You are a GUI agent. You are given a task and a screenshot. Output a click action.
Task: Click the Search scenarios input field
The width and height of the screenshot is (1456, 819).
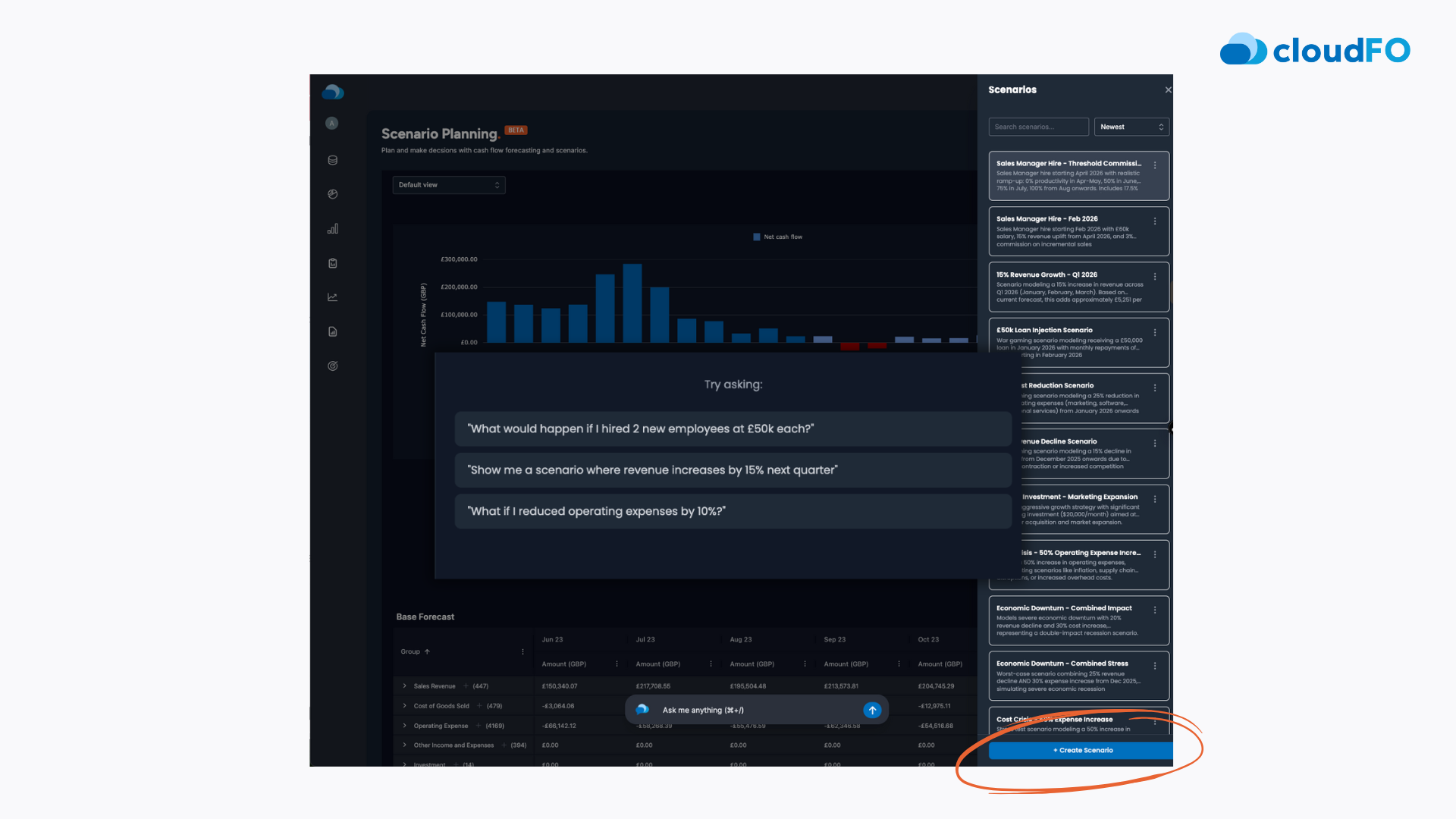click(x=1037, y=127)
